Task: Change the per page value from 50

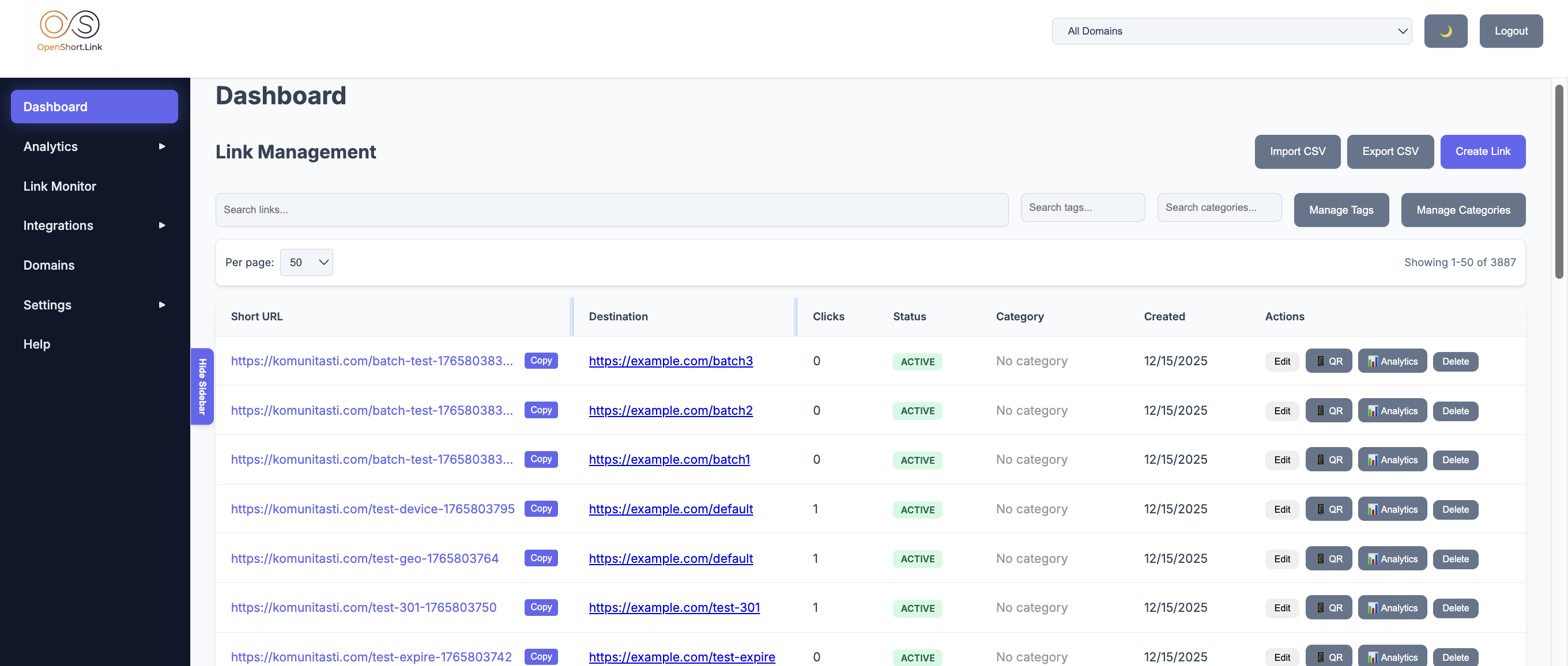Action: click(306, 262)
